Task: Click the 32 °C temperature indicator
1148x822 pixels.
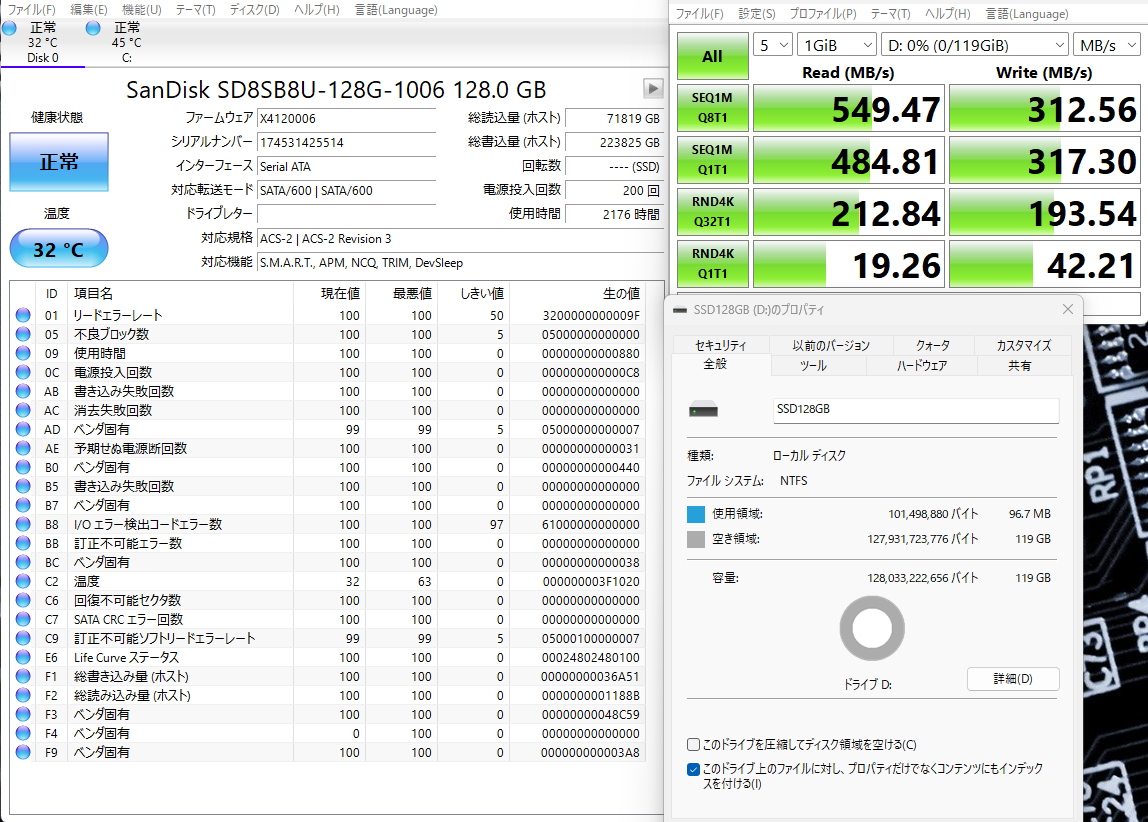Action: (x=58, y=249)
